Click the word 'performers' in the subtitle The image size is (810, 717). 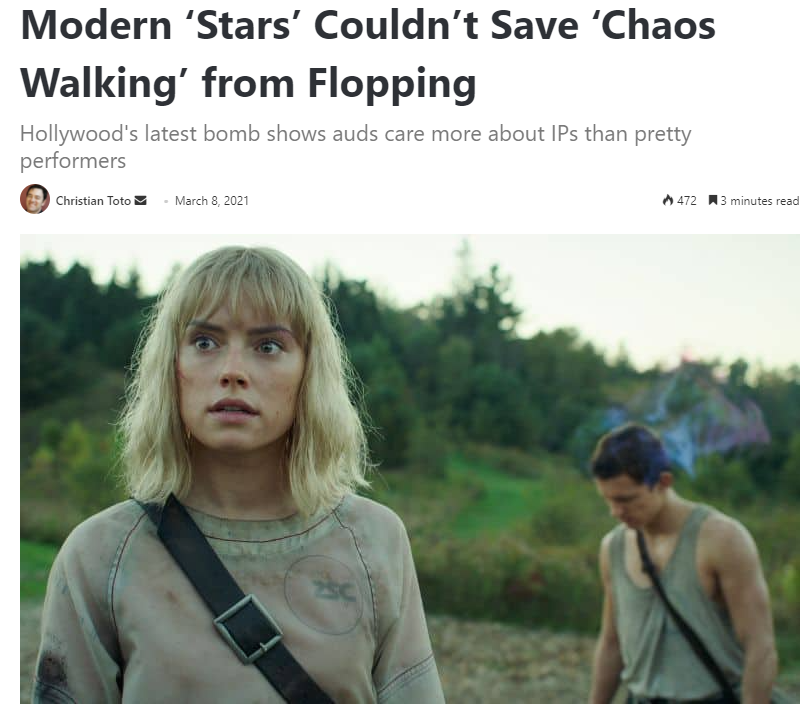(73, 161)
